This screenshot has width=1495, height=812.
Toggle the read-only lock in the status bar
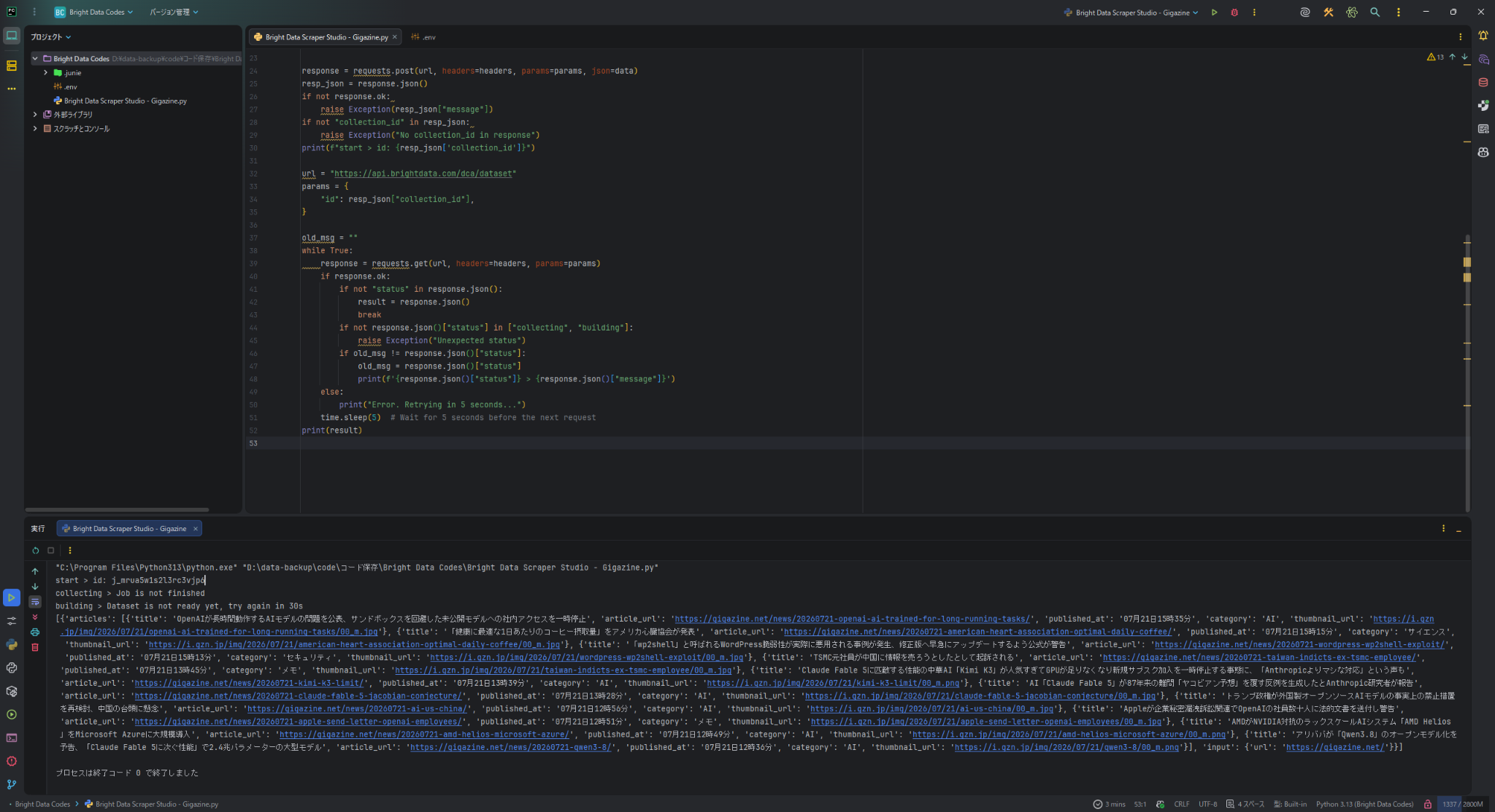1428,804
